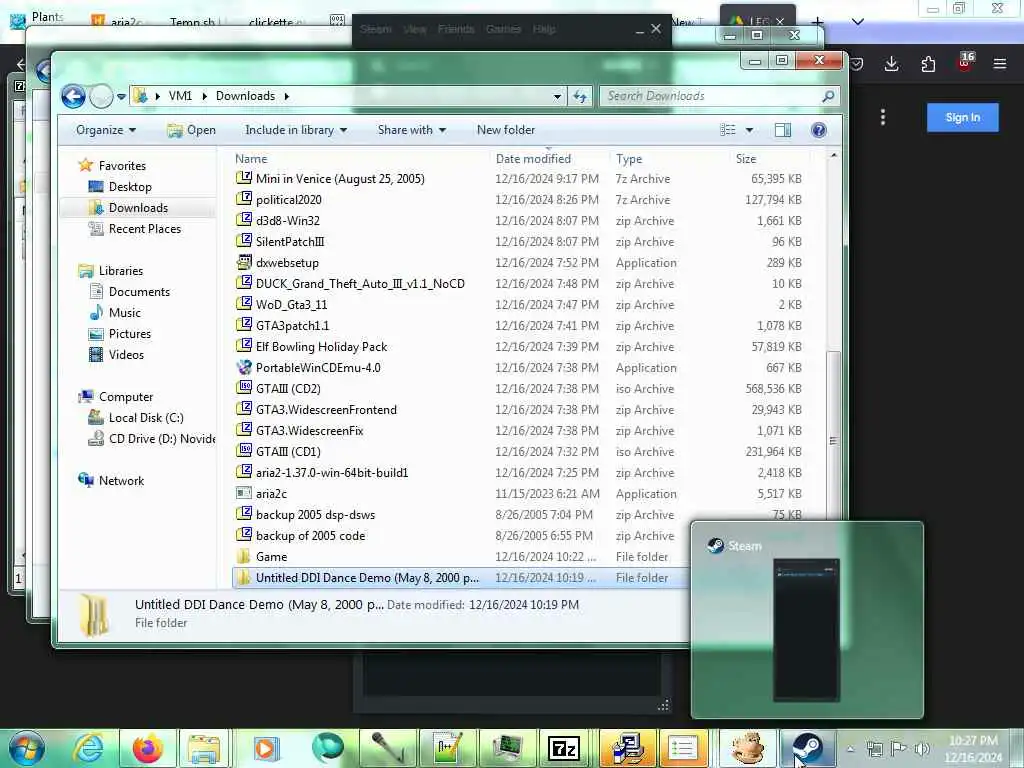Click the Steam window preview thumbnail
Viewport: 1024px width, 768px height.
(x=807, y=630)
